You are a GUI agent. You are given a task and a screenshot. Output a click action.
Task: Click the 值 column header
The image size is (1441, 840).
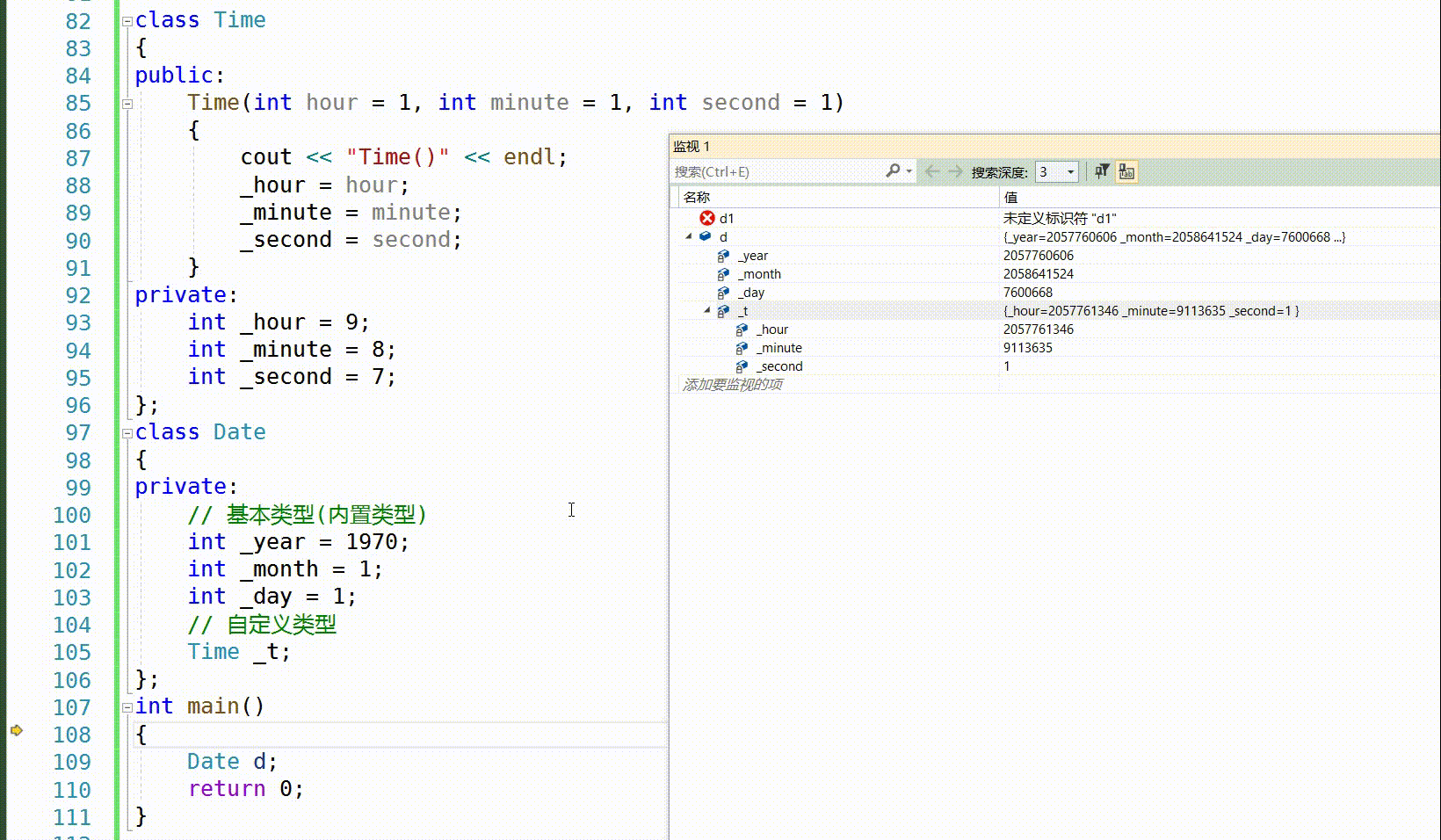(1010, 198)
